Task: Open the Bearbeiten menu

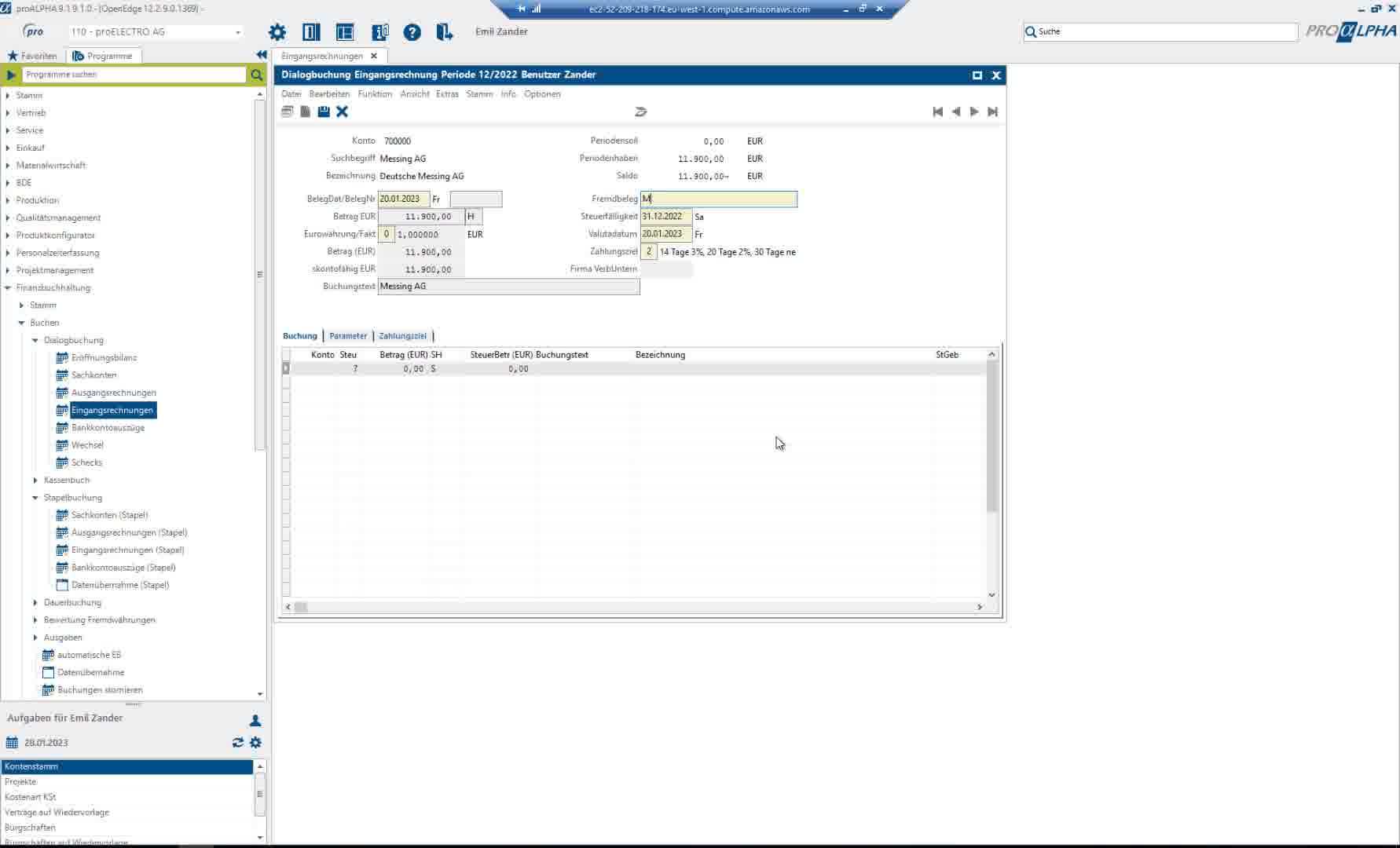Action: coord(329,93)
